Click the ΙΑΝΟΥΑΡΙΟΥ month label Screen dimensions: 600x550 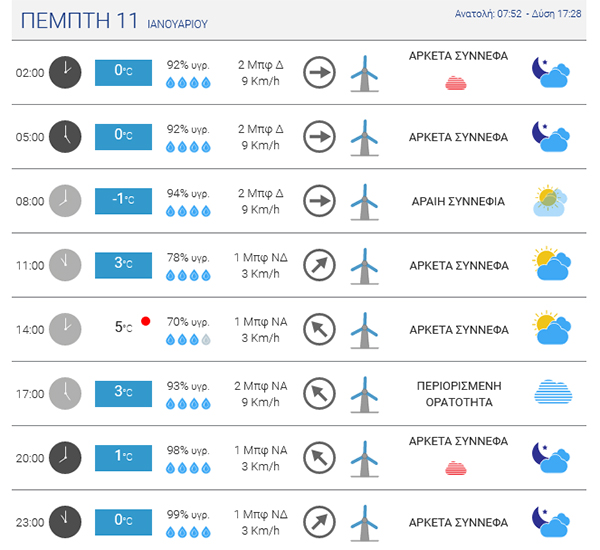pos(178,24)
